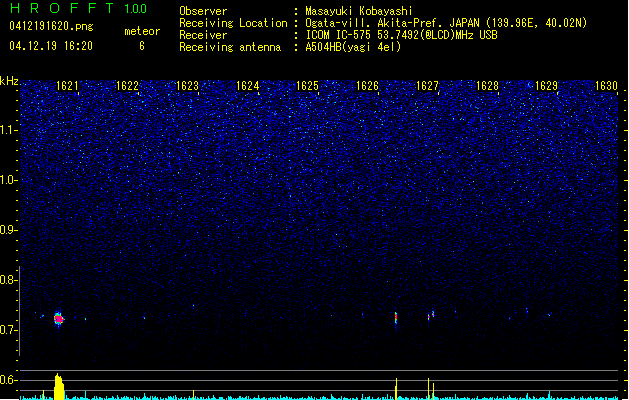629x400 pixels.
Task: Click the 0.7 kHz frequency label
Action: (x=8, y=330)
